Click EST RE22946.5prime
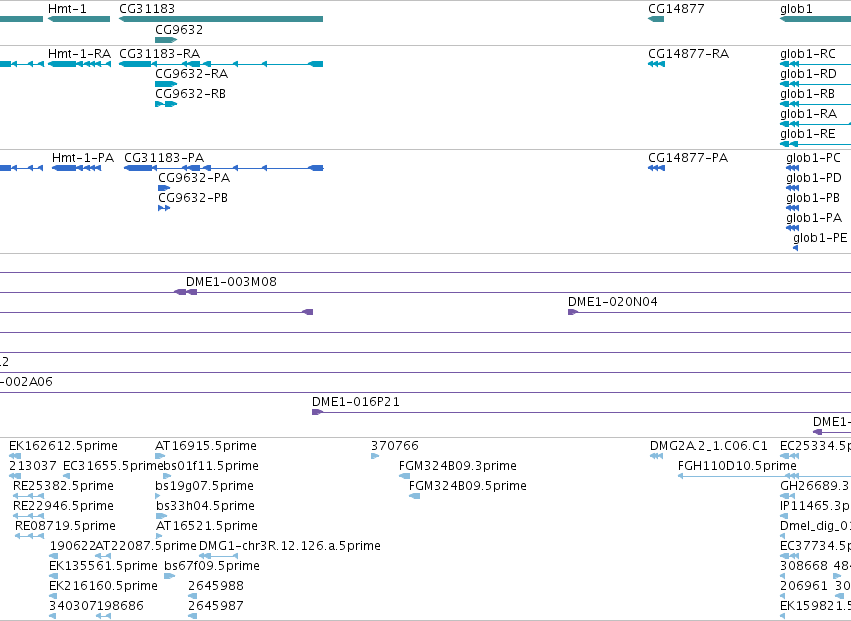Image resolution: width=851 pixels, height=621 pixels. (x=63, y=506)
